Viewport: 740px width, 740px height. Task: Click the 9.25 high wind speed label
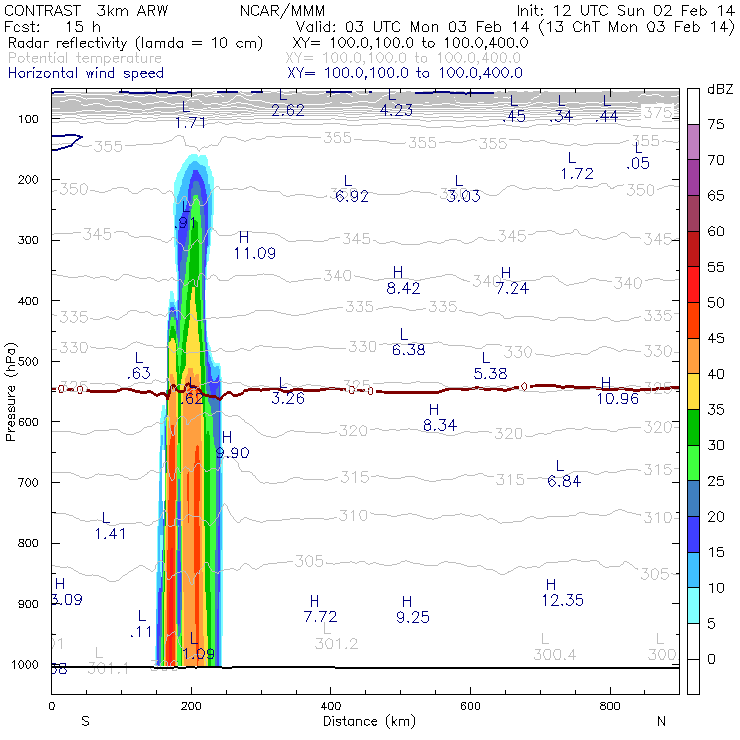(x=412, y=617)
